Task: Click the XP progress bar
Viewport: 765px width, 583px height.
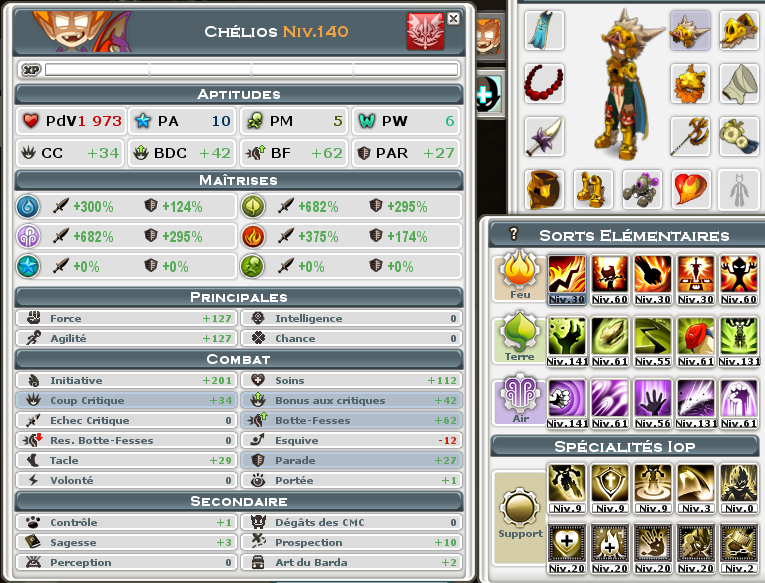Action: point(252,69)
